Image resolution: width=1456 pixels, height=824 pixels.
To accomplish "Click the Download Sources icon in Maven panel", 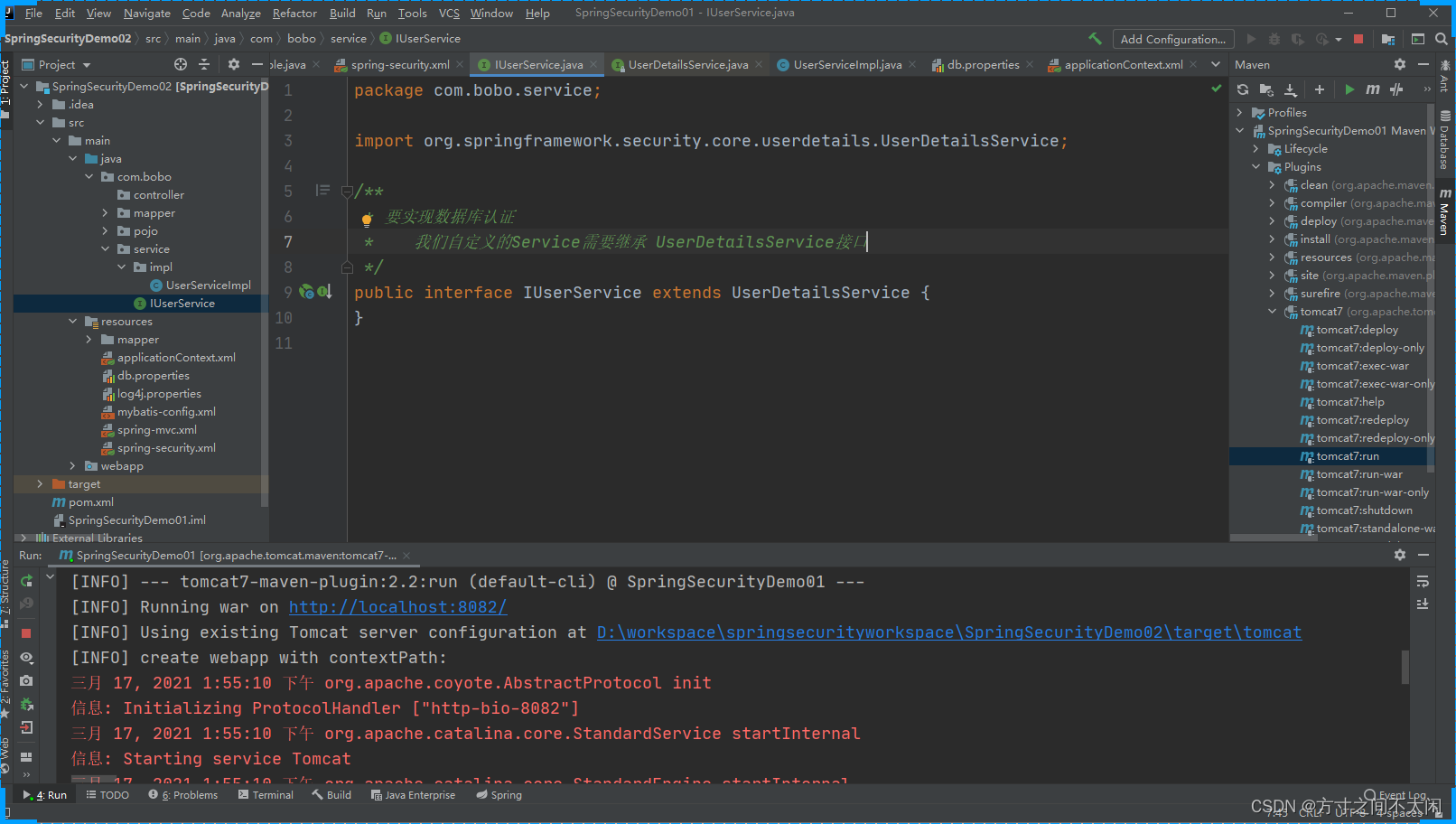I will (x=1289, y=89).
